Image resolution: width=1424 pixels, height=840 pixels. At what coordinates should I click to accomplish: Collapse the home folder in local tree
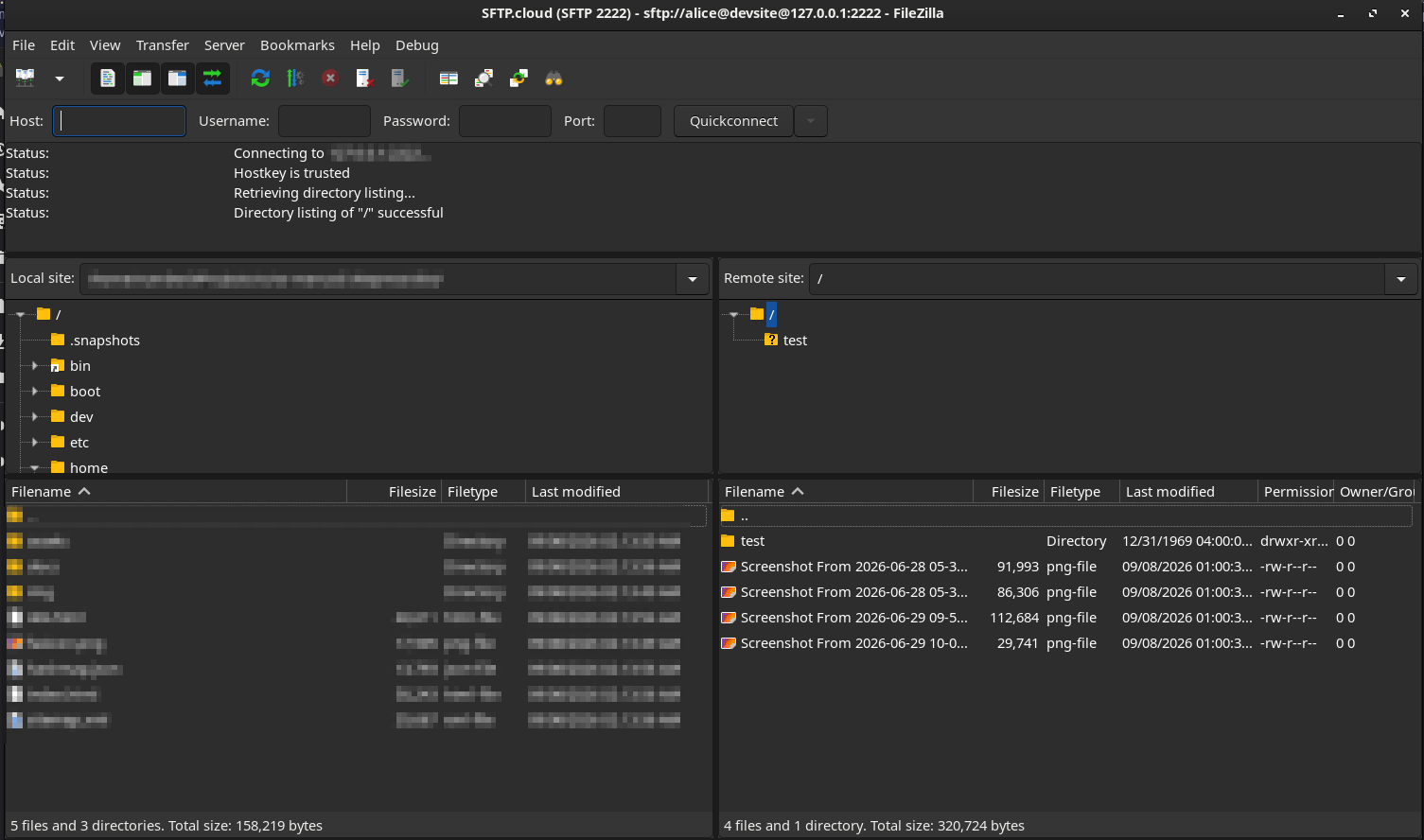[x=35, y=467]
